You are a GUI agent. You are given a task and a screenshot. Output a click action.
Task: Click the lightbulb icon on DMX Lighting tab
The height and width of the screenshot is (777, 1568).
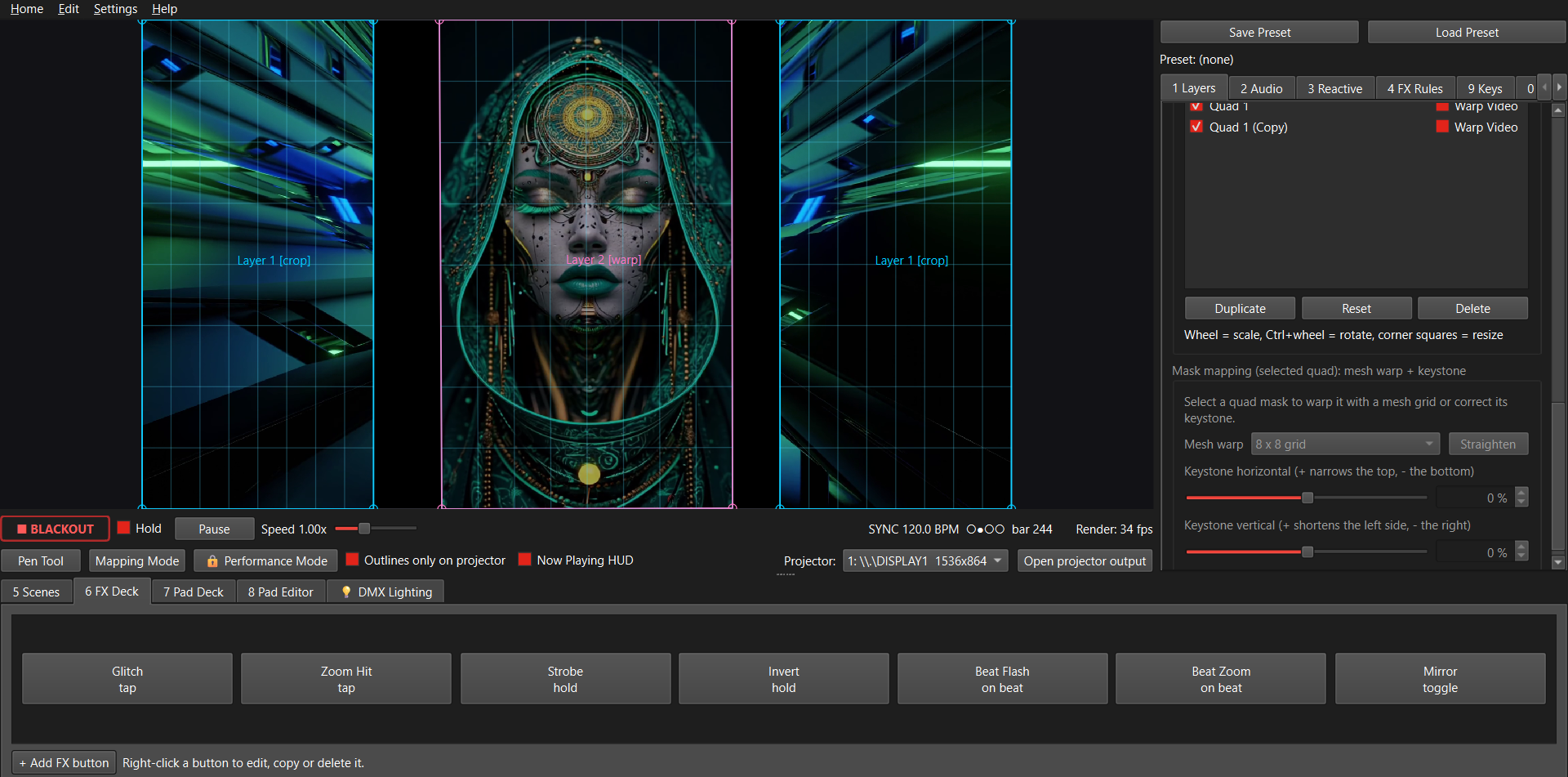point(346,592)
